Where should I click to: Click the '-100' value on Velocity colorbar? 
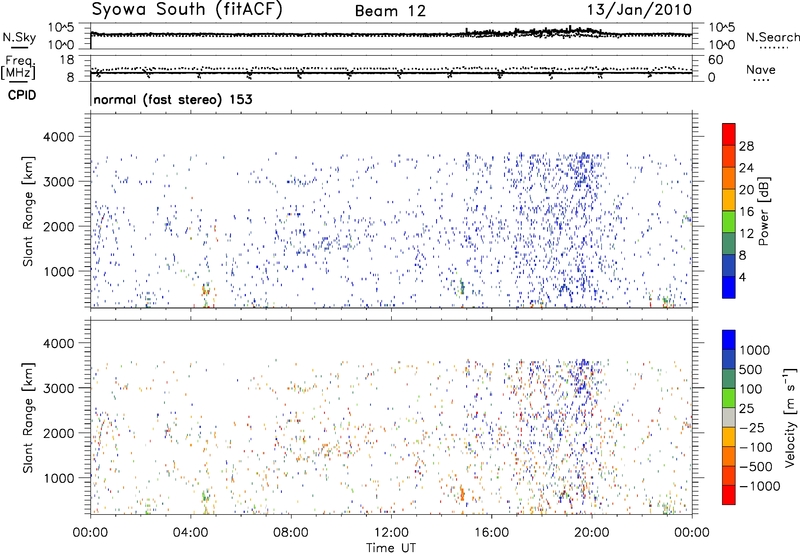click(756, 447)
